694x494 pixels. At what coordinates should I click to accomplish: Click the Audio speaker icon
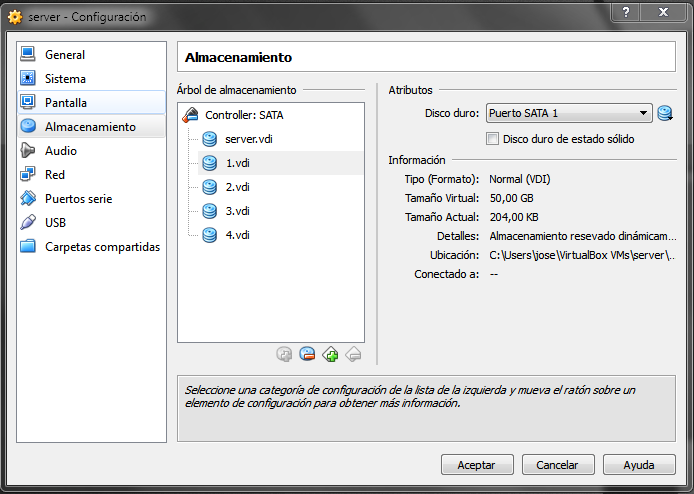click(28, 150)
